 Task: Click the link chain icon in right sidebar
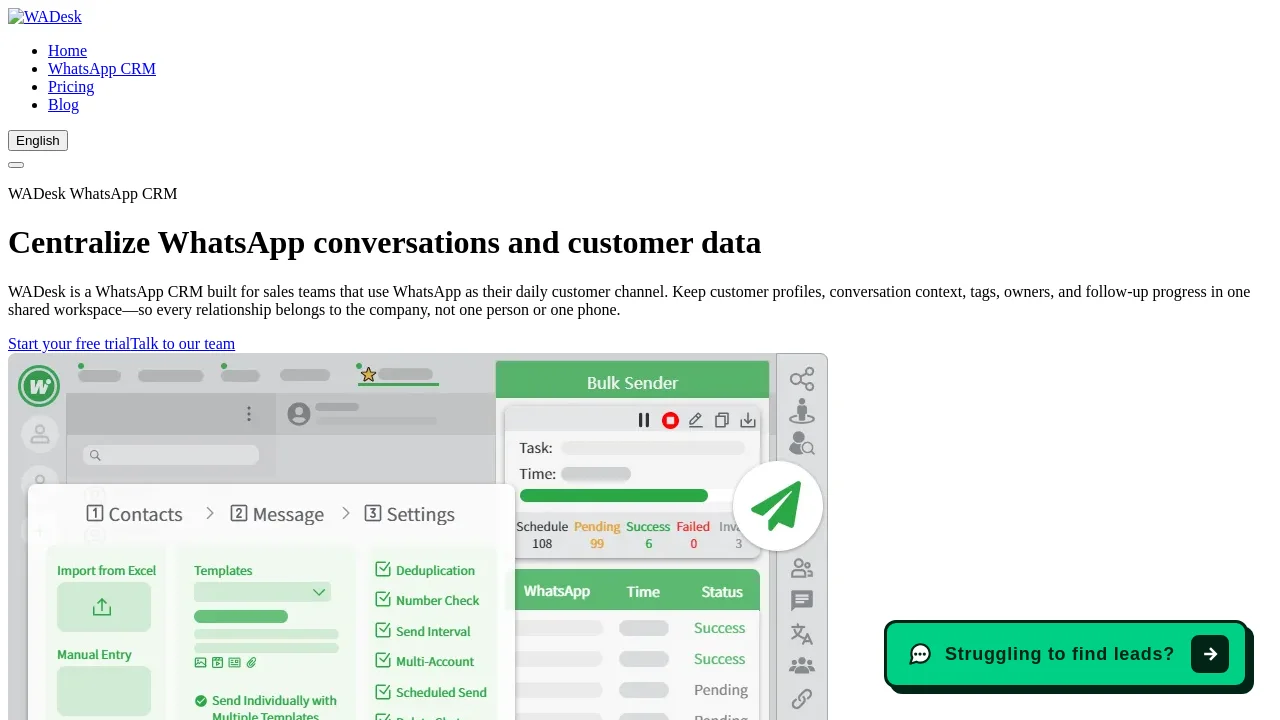pyautogui.click(x=802, y=698)
